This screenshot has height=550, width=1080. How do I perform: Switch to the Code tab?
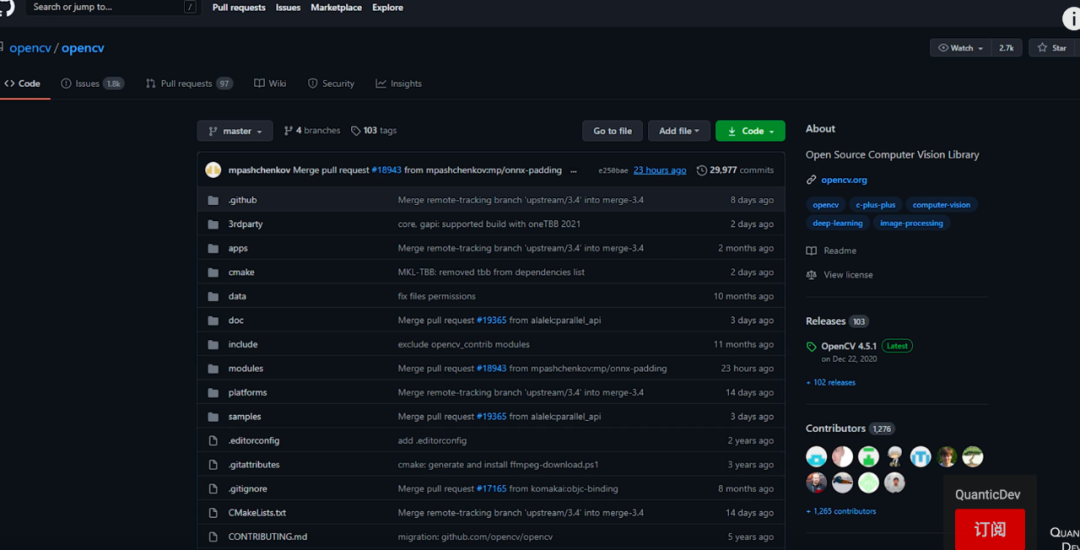tap(23, 83)
